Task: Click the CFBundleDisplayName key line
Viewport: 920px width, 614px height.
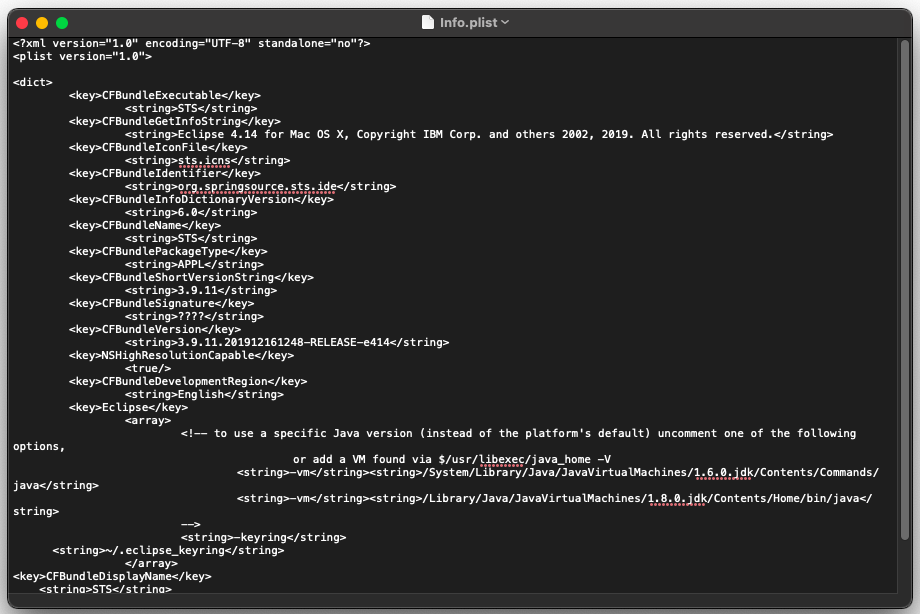Action: pyautogui.click(x=112, y=576)
